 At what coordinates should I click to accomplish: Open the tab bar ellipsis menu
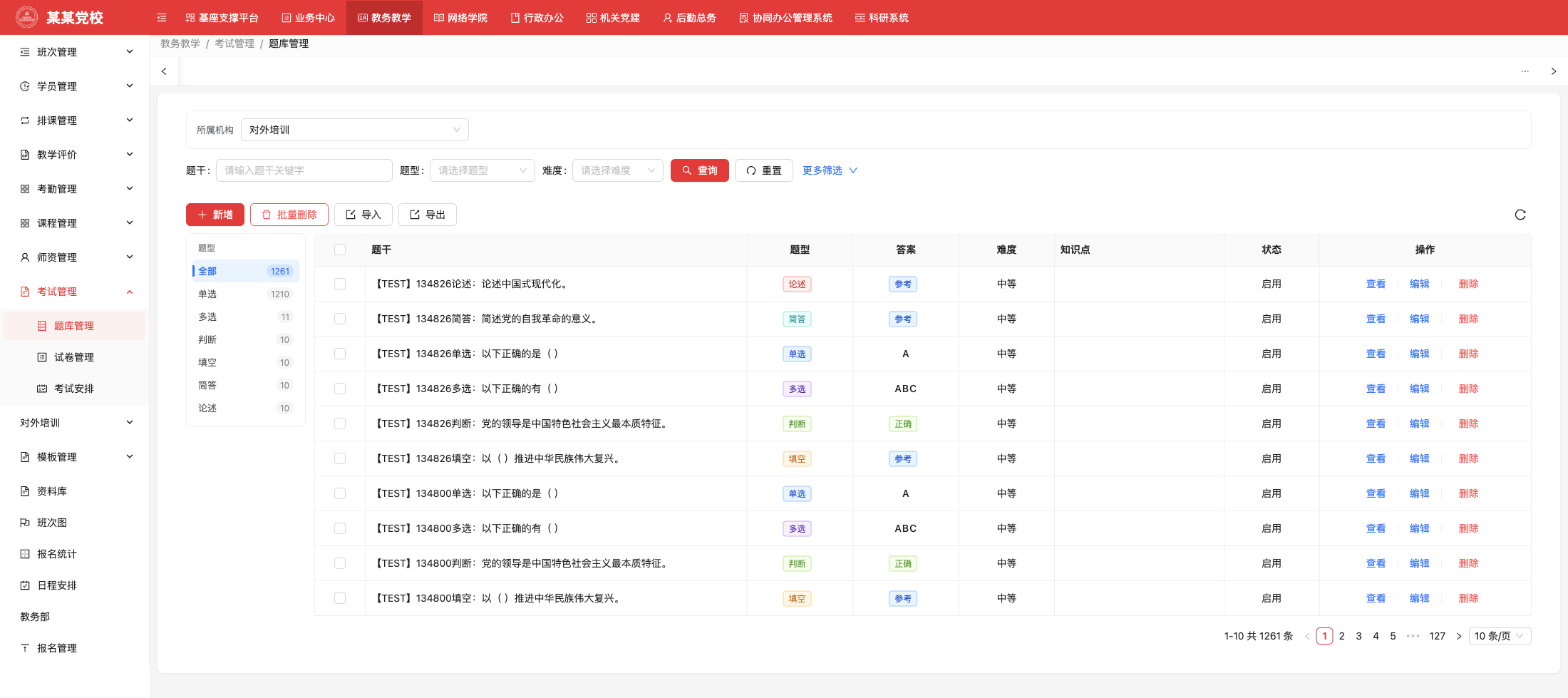coord(1525,71)
